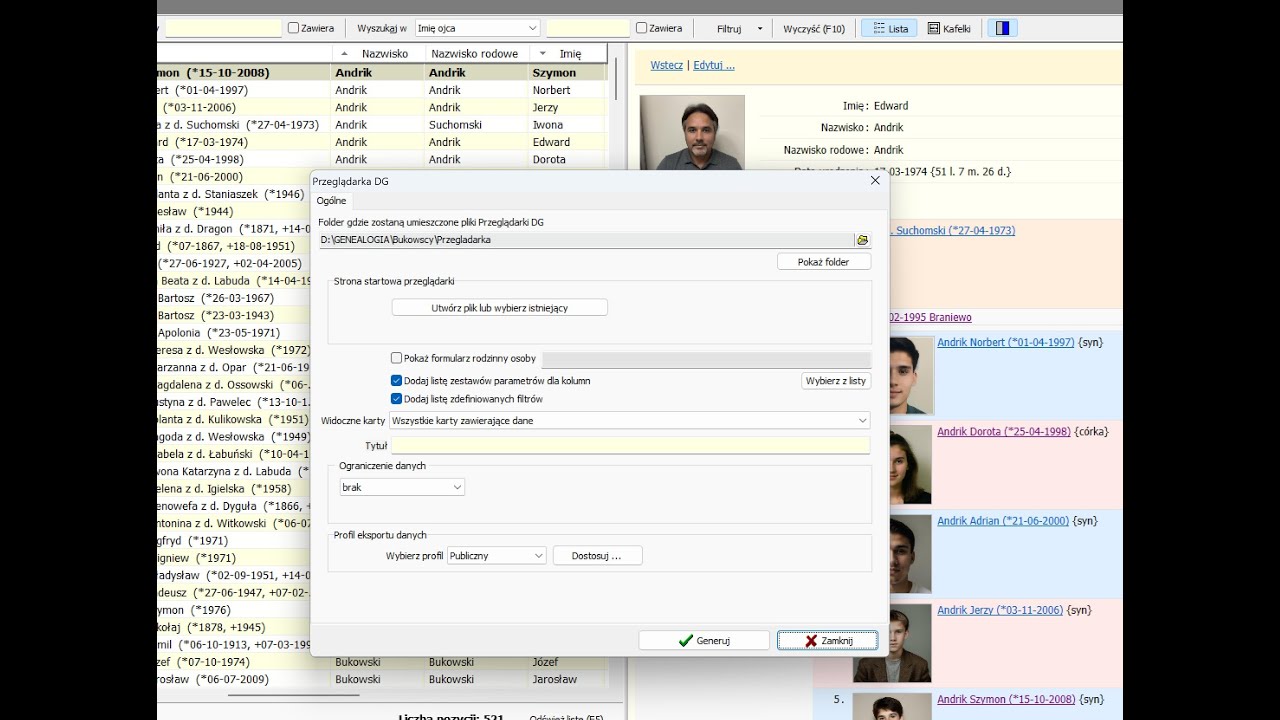Sort by the Nazwisko rodowe column header

pyautogui.click(x=474, y=54)
